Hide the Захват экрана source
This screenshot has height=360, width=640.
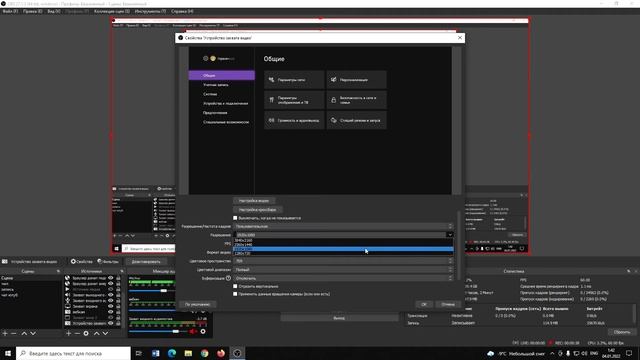pyautogui.click(x=111, y=306)
